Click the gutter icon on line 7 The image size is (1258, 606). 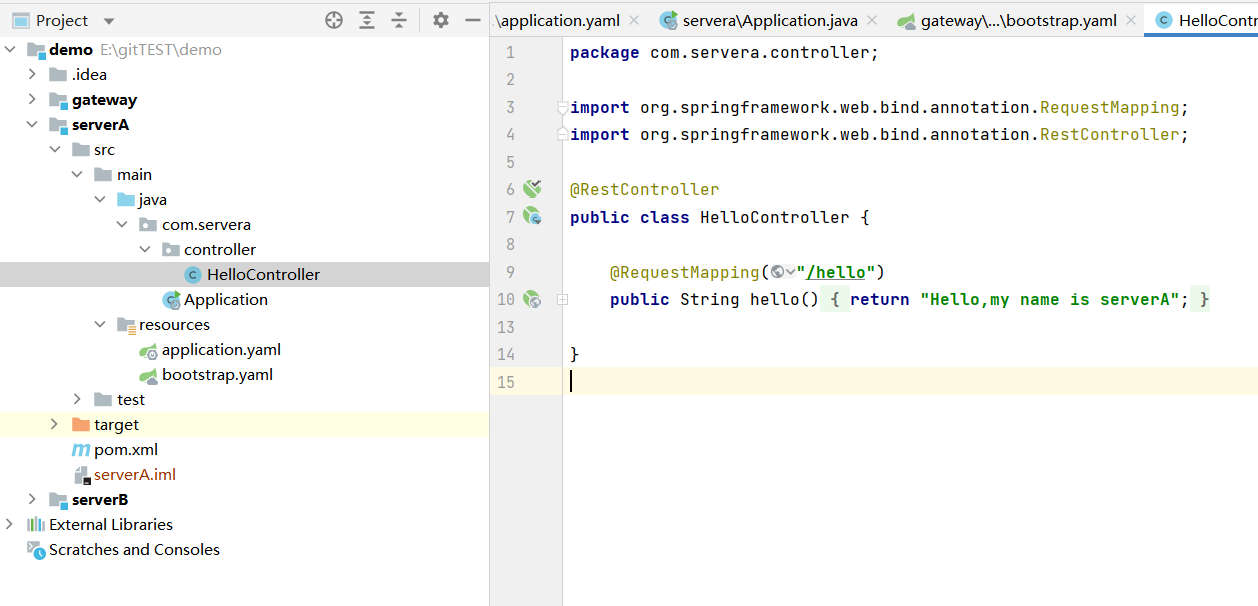[x=532, y=216]
